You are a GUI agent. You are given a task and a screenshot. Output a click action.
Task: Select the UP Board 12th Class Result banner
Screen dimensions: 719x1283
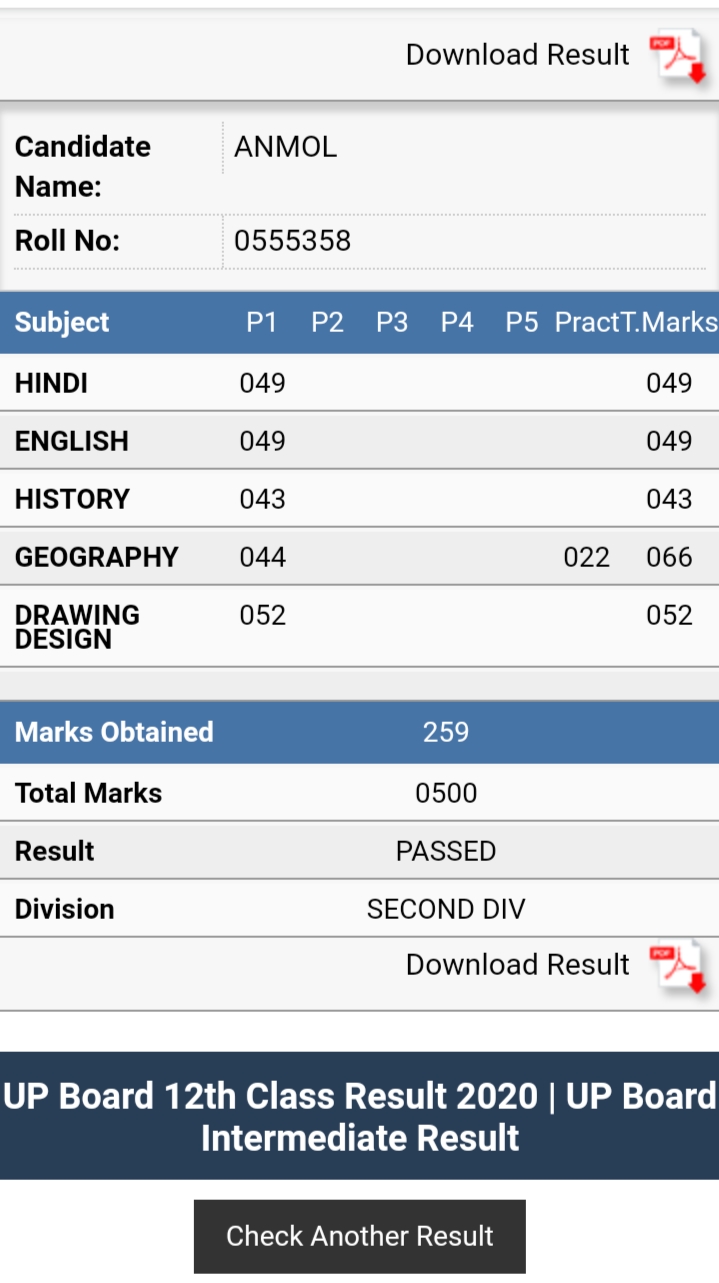click(360, 1116)
